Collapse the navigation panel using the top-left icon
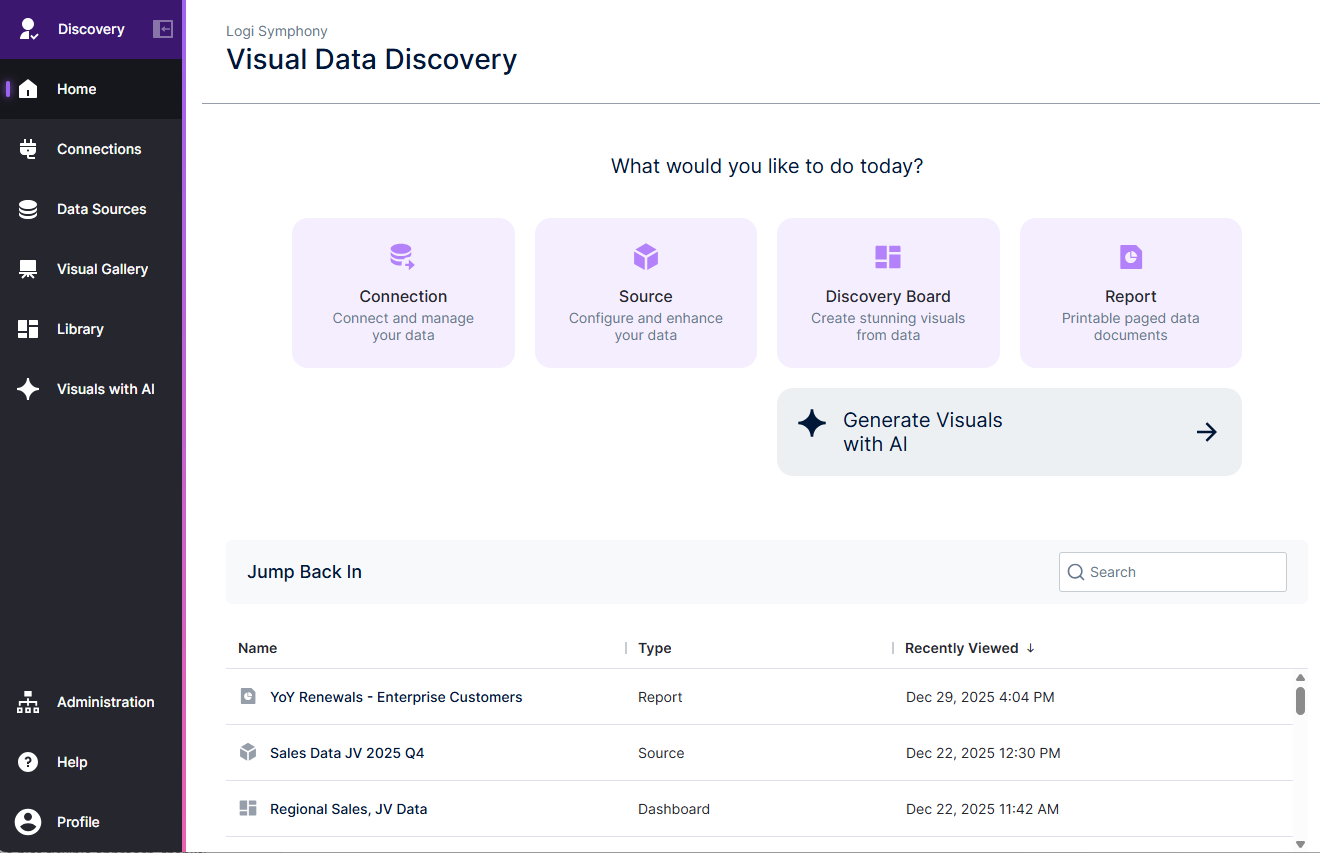 point(162,28)
